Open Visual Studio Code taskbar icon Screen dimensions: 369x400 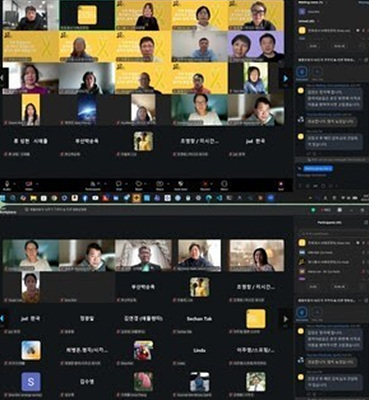pos(219,198)
